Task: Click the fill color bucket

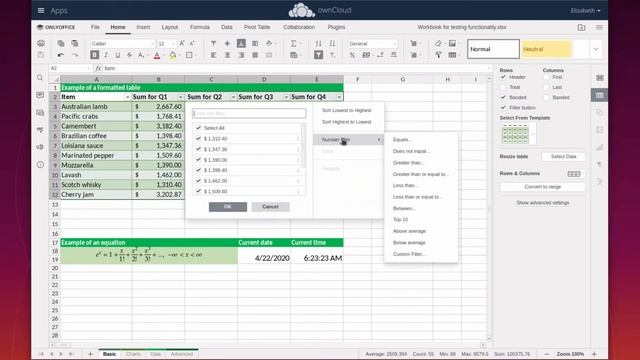Action: coord(173,55)
